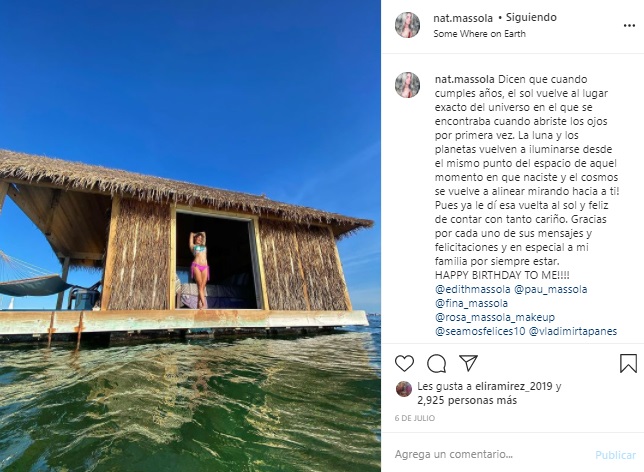Image resolution: width=644 pixels, height=472 pixels.
Task: View the list of 2,925 personas más
Action: [x=467, y=400]
